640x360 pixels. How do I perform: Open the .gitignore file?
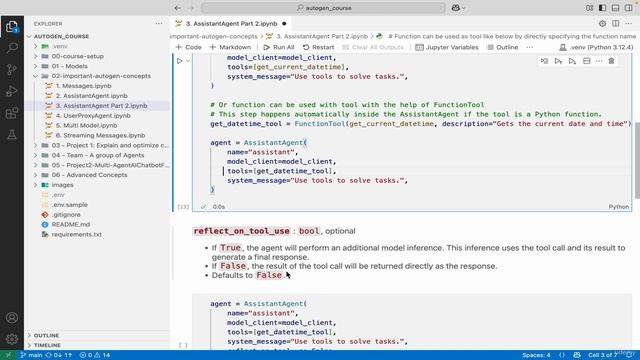[66, 214]
